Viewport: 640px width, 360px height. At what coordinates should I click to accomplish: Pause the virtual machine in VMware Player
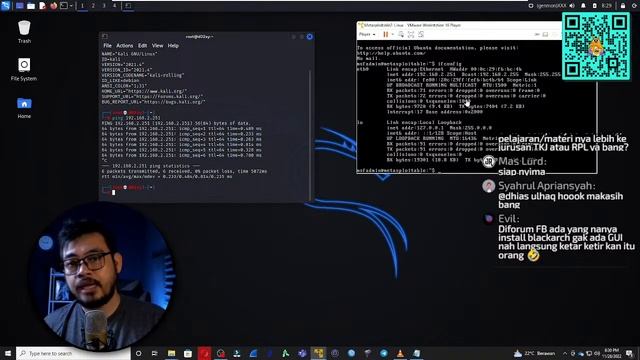pos(385,35)
